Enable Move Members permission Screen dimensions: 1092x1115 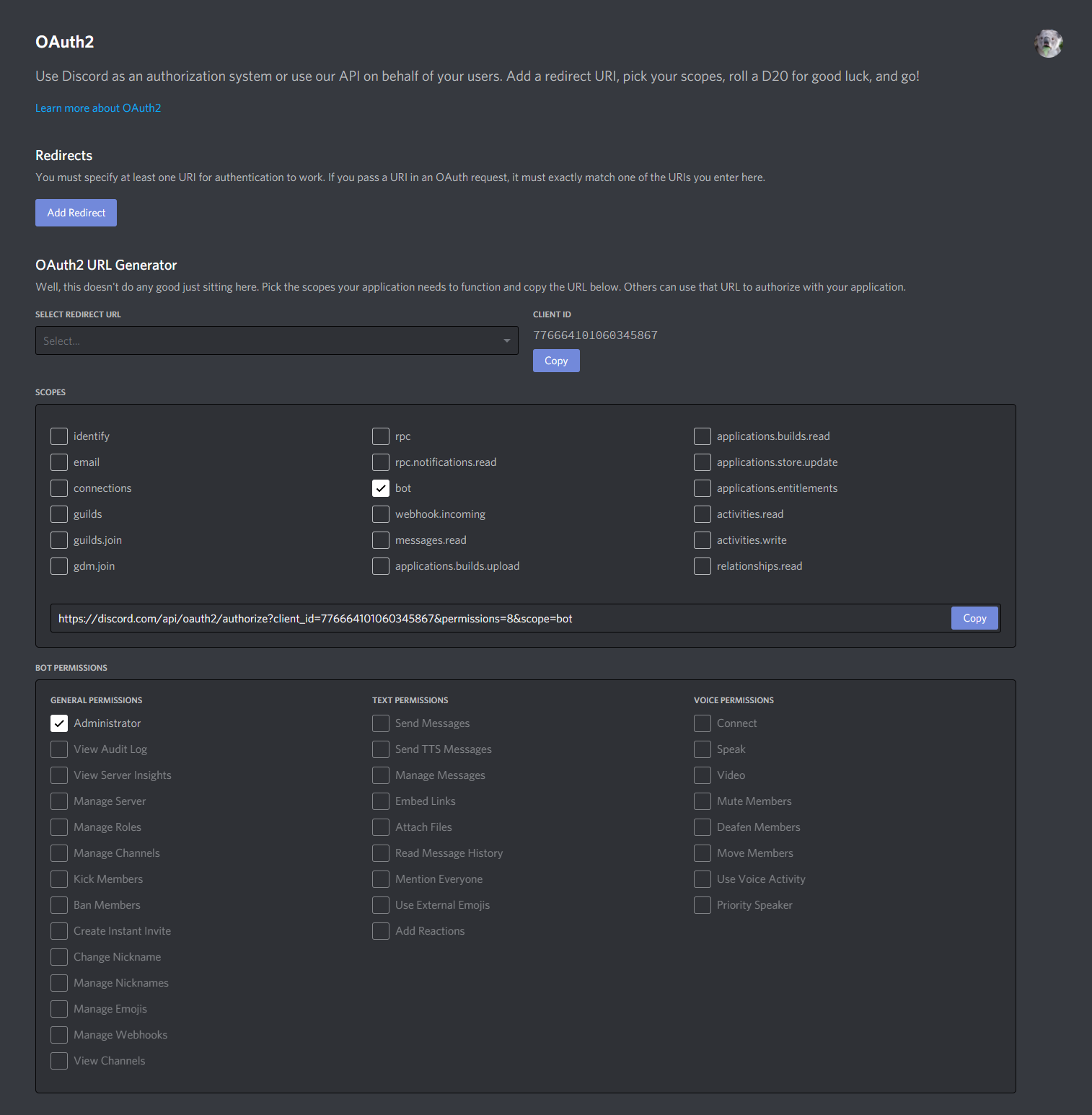point(703,853)
